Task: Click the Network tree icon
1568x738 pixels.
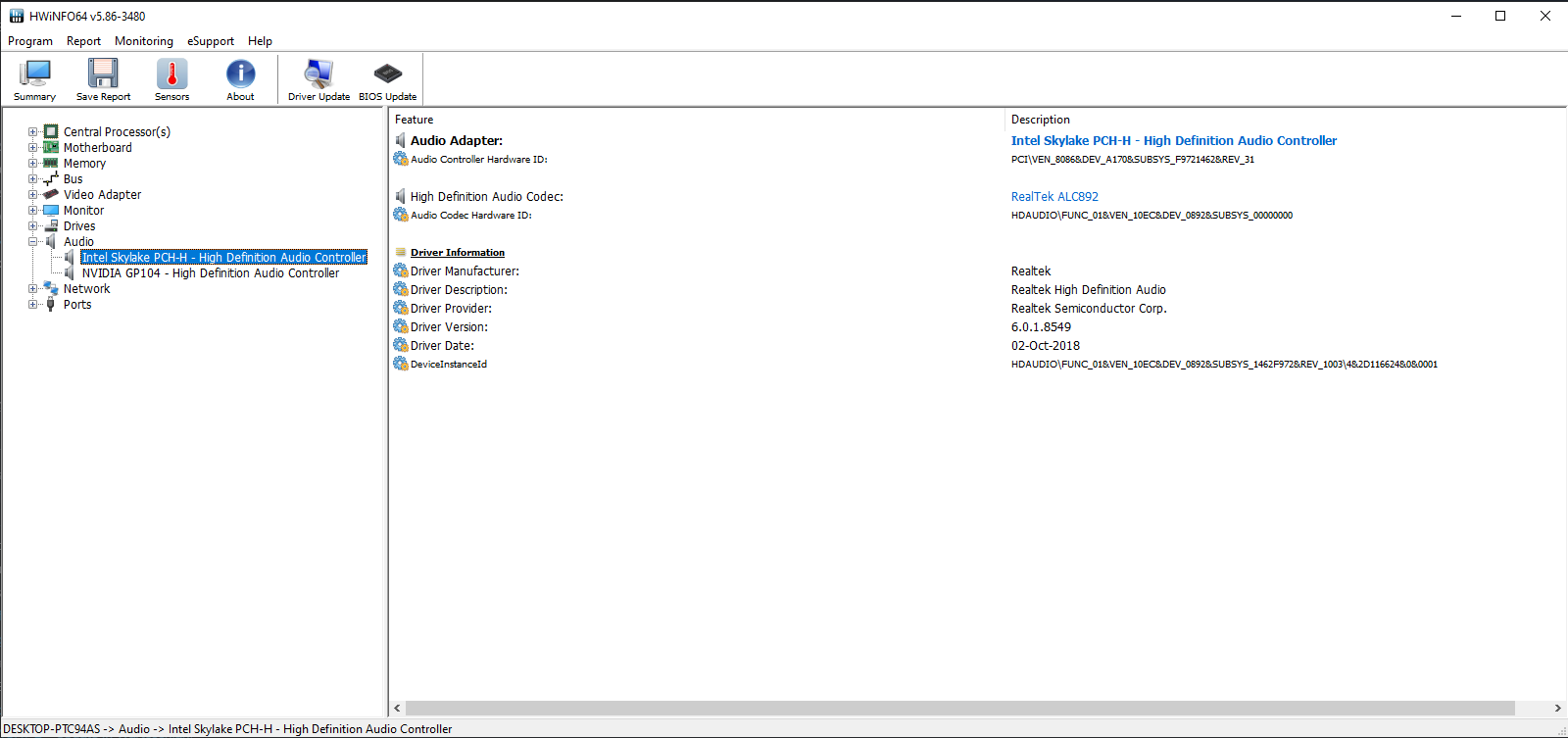Action: (x=51, y=288)
